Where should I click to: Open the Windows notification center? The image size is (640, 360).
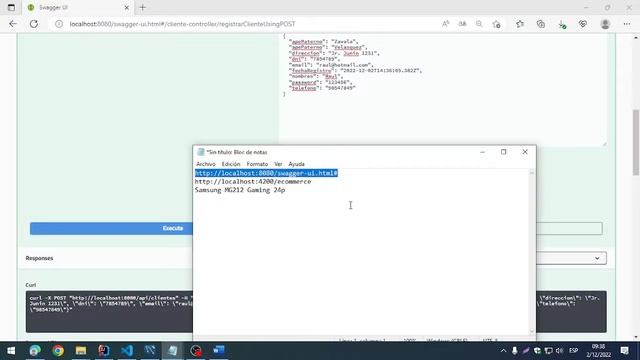click(624, 351)
